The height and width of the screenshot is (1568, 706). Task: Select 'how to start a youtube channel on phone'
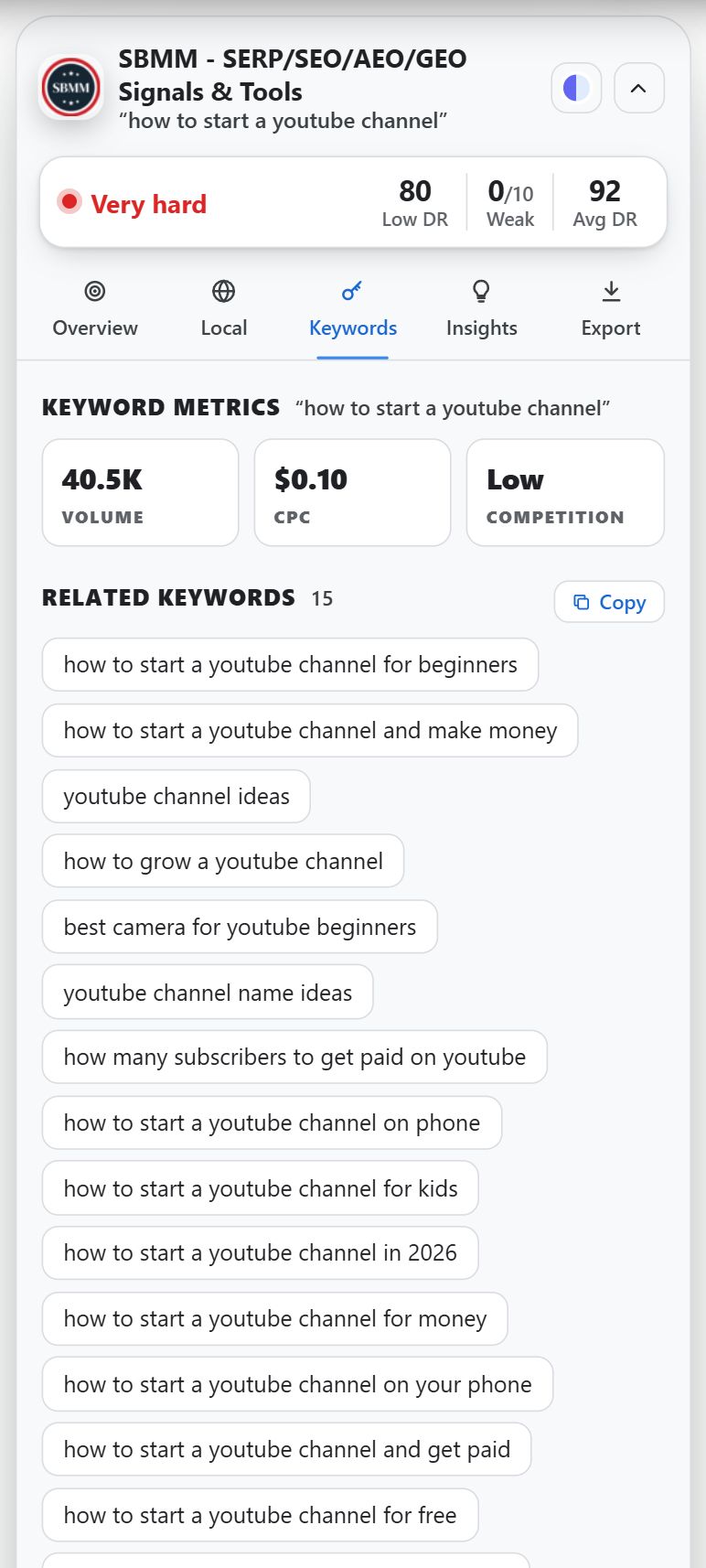(272, 1123)
